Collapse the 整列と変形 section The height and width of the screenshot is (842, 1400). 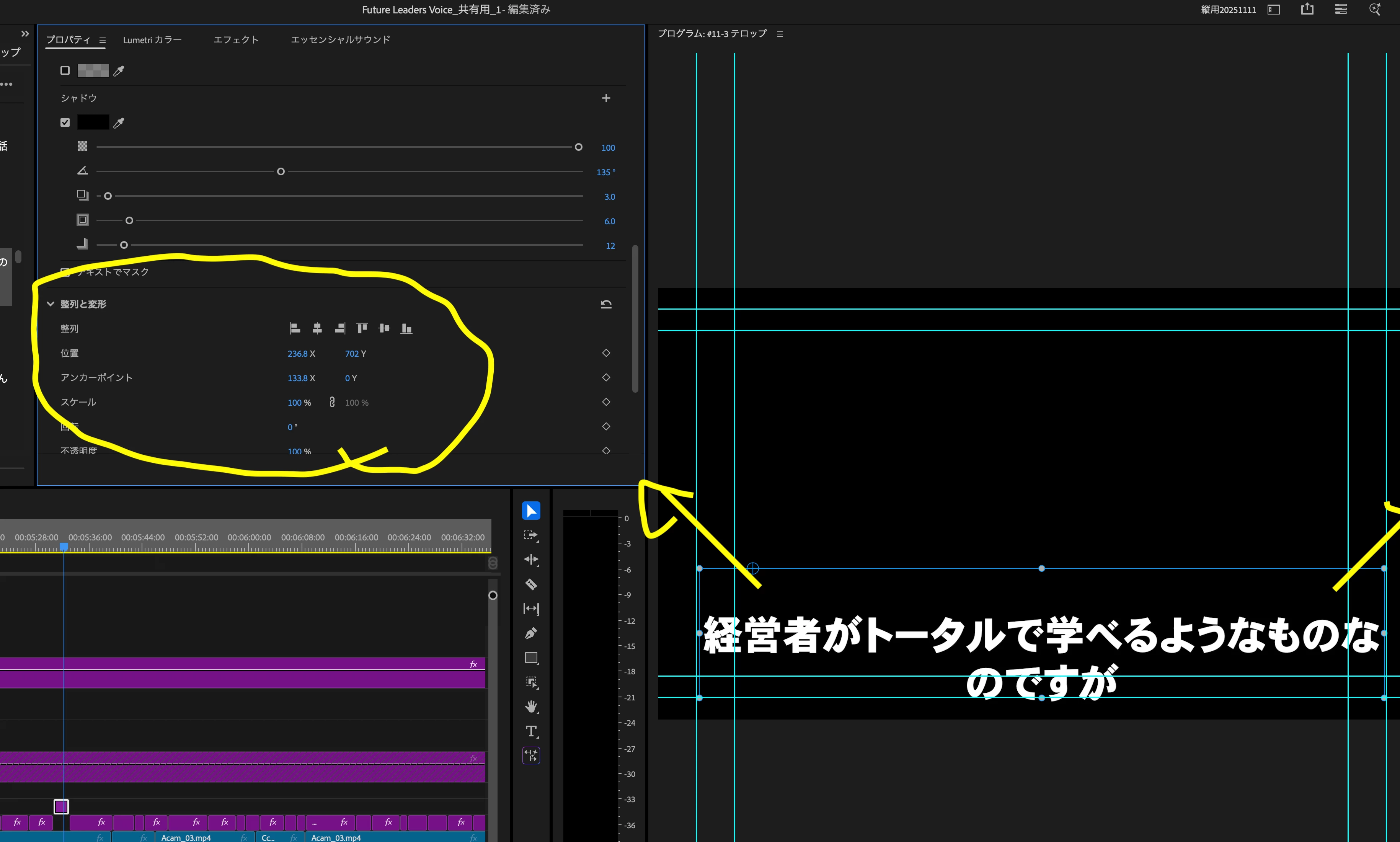pyautogui.click(x=51, y=304)
